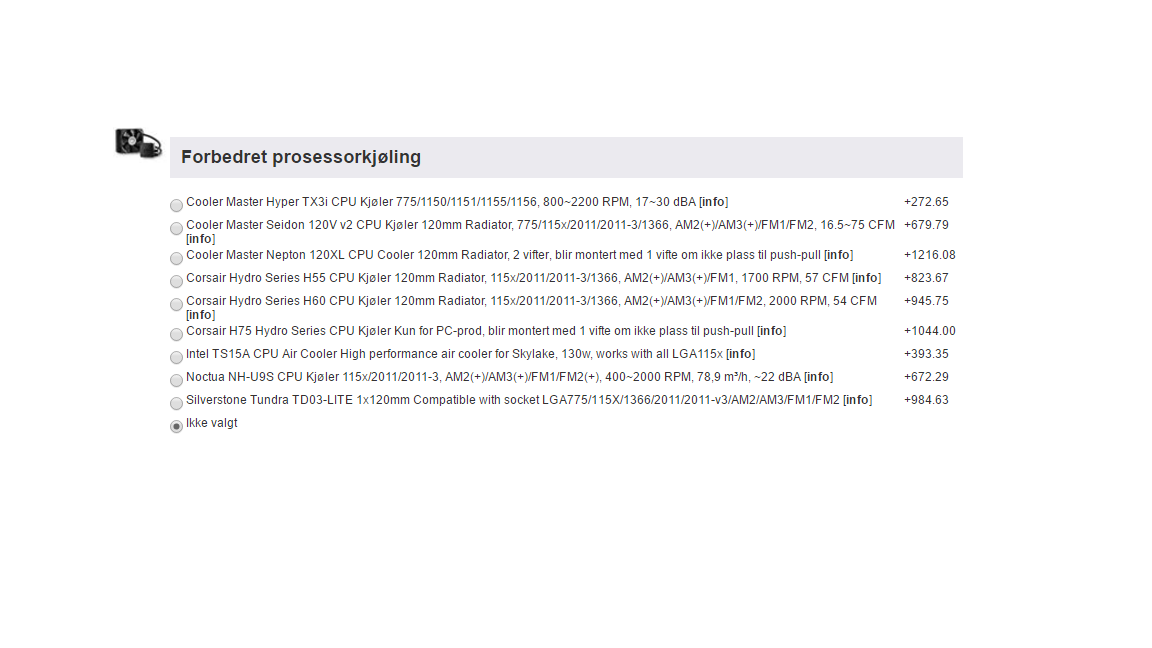Open info link for Corsair H60
This screenshot has height=648, width=1152.
tap(201, 314)
